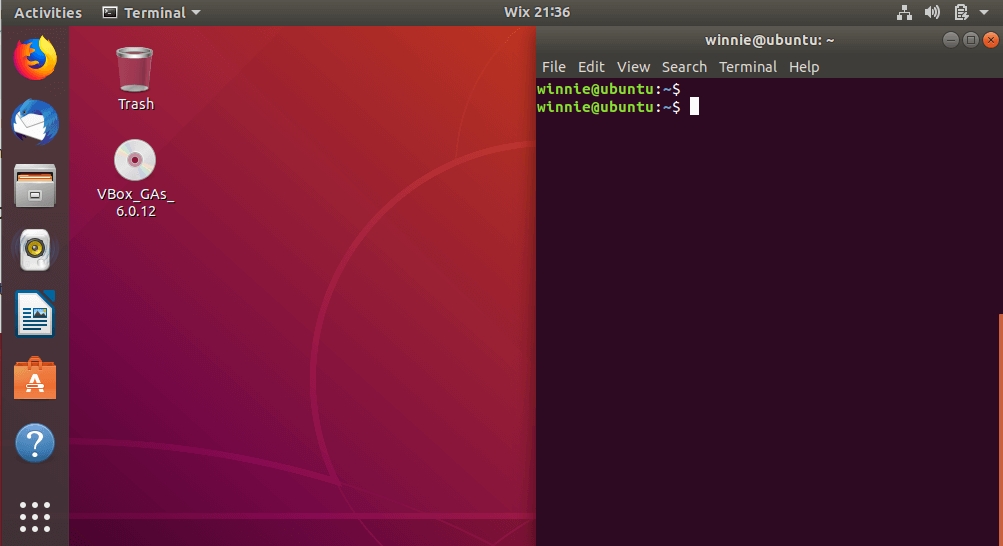Open the Edit menu in Terminal

click(x=591, y=66)
